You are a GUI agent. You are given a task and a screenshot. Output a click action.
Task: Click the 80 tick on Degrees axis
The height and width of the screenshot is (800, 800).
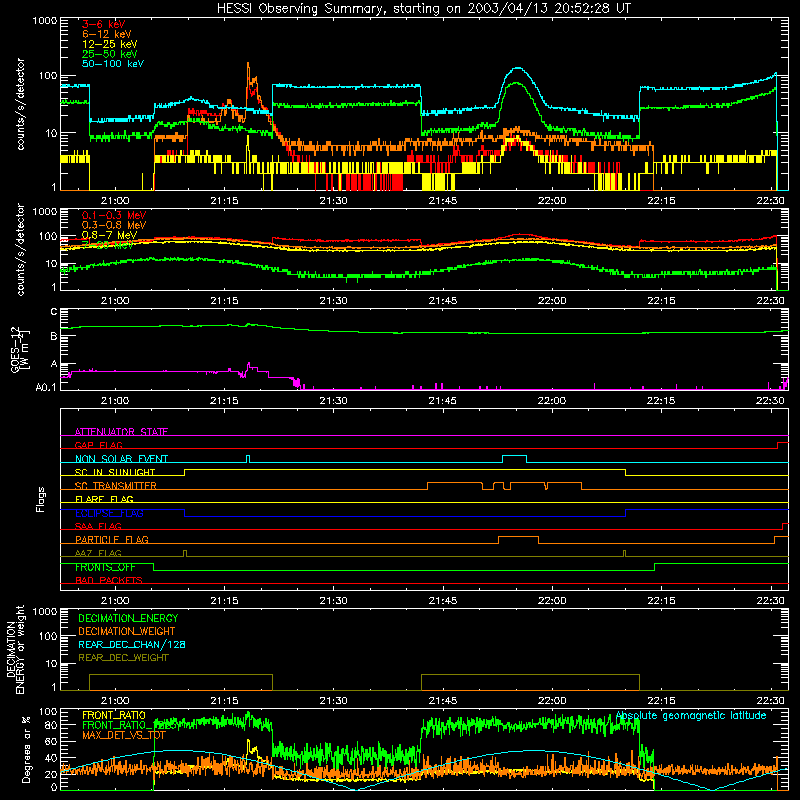click(x=52, y=725)
